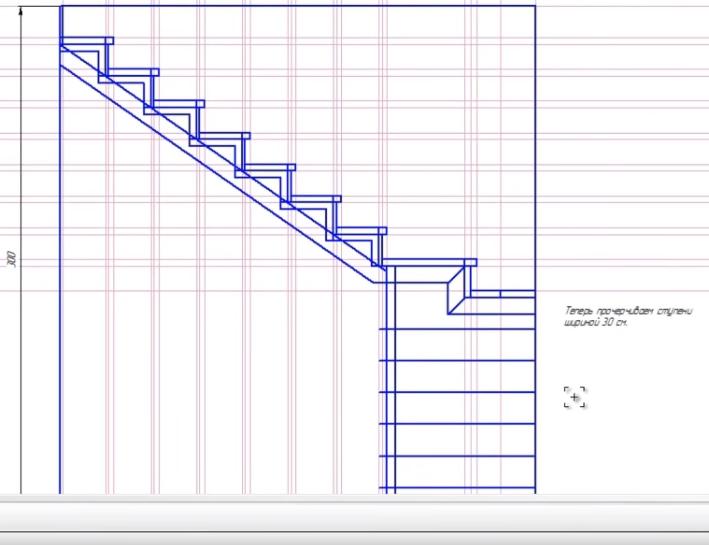The height and width of the screenshot is (545, 709).
Task: Click the 300 dimension value text
Action: (x=12, y=260)
